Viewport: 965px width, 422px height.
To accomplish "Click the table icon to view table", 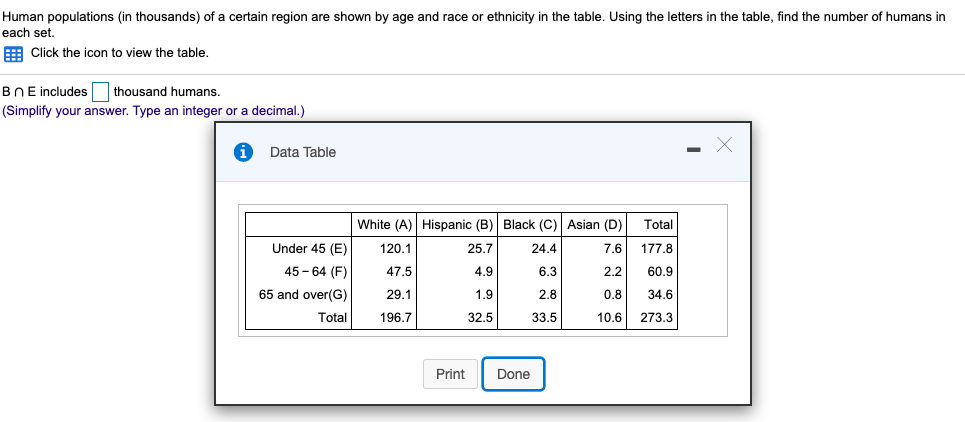I will click(13, 54).
